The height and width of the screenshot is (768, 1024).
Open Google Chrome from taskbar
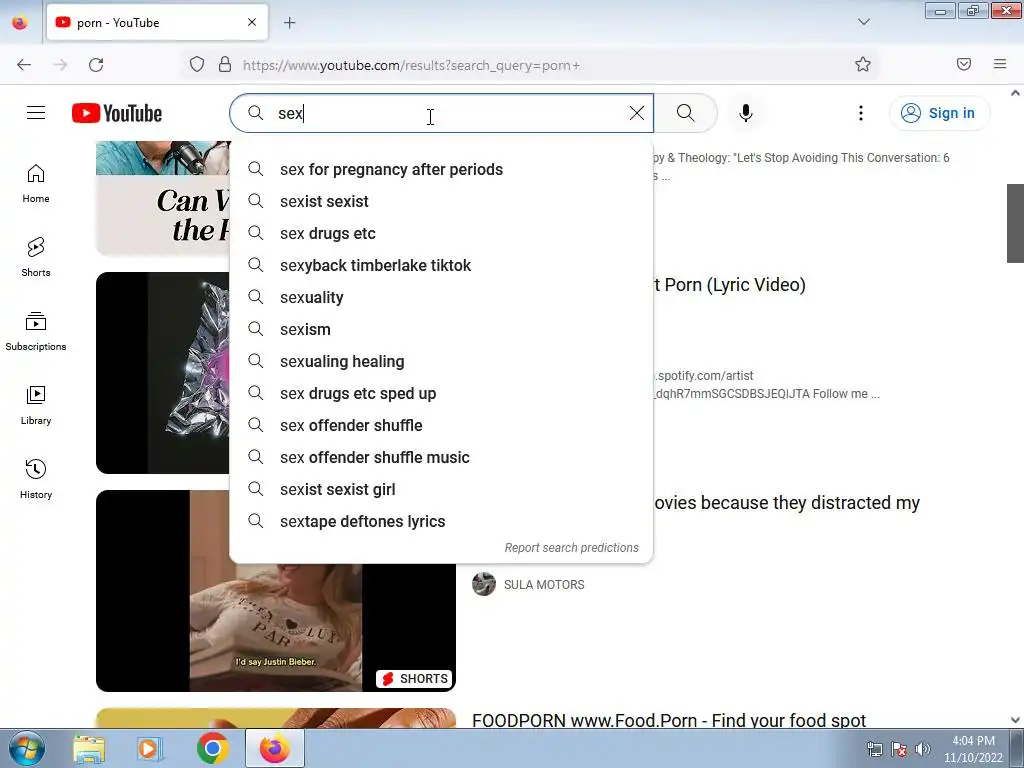pyautogui.click(x=212, y=748)
